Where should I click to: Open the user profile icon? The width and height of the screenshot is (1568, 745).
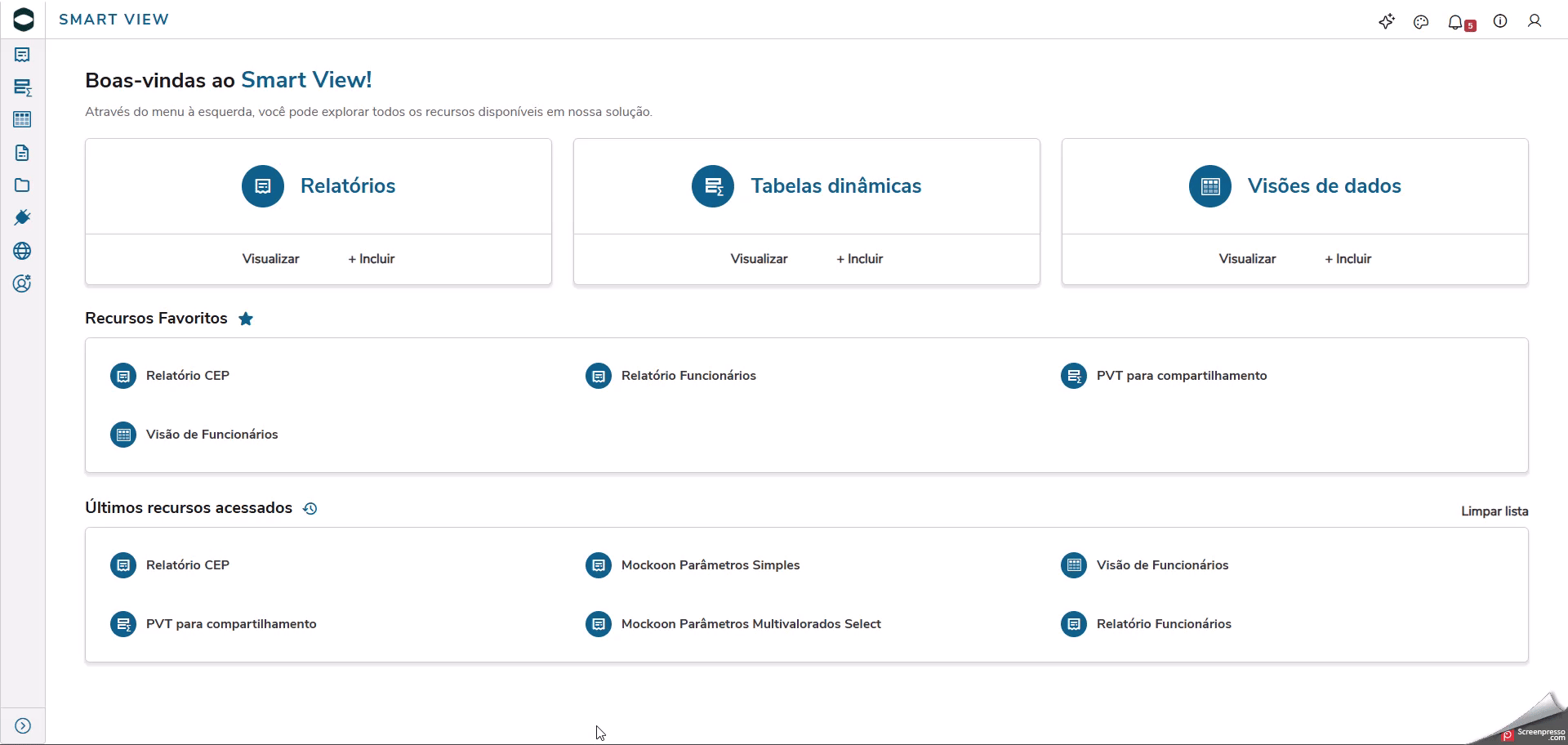point(1535,21)
